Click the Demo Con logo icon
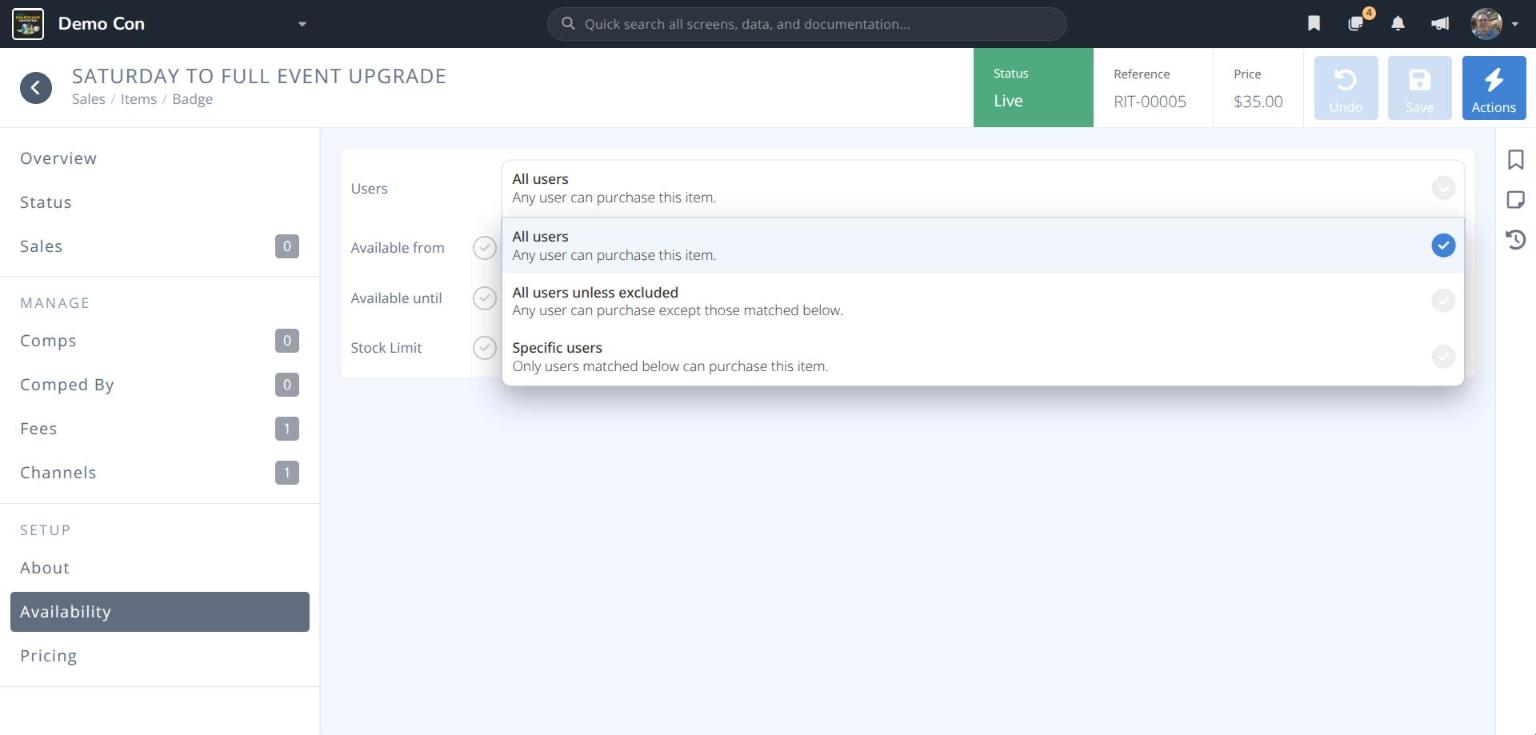Screen dimensions: 1536x735 click(x=28, y=23)
